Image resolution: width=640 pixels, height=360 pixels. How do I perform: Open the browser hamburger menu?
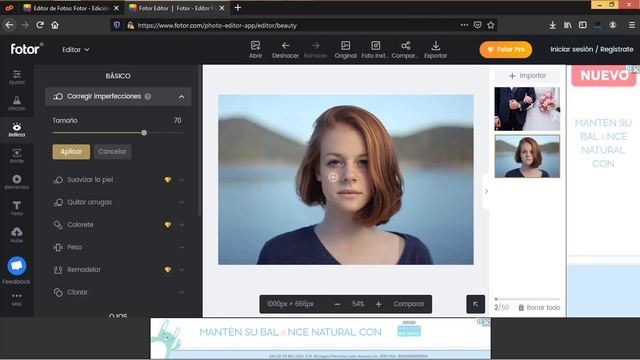[631, 25]
